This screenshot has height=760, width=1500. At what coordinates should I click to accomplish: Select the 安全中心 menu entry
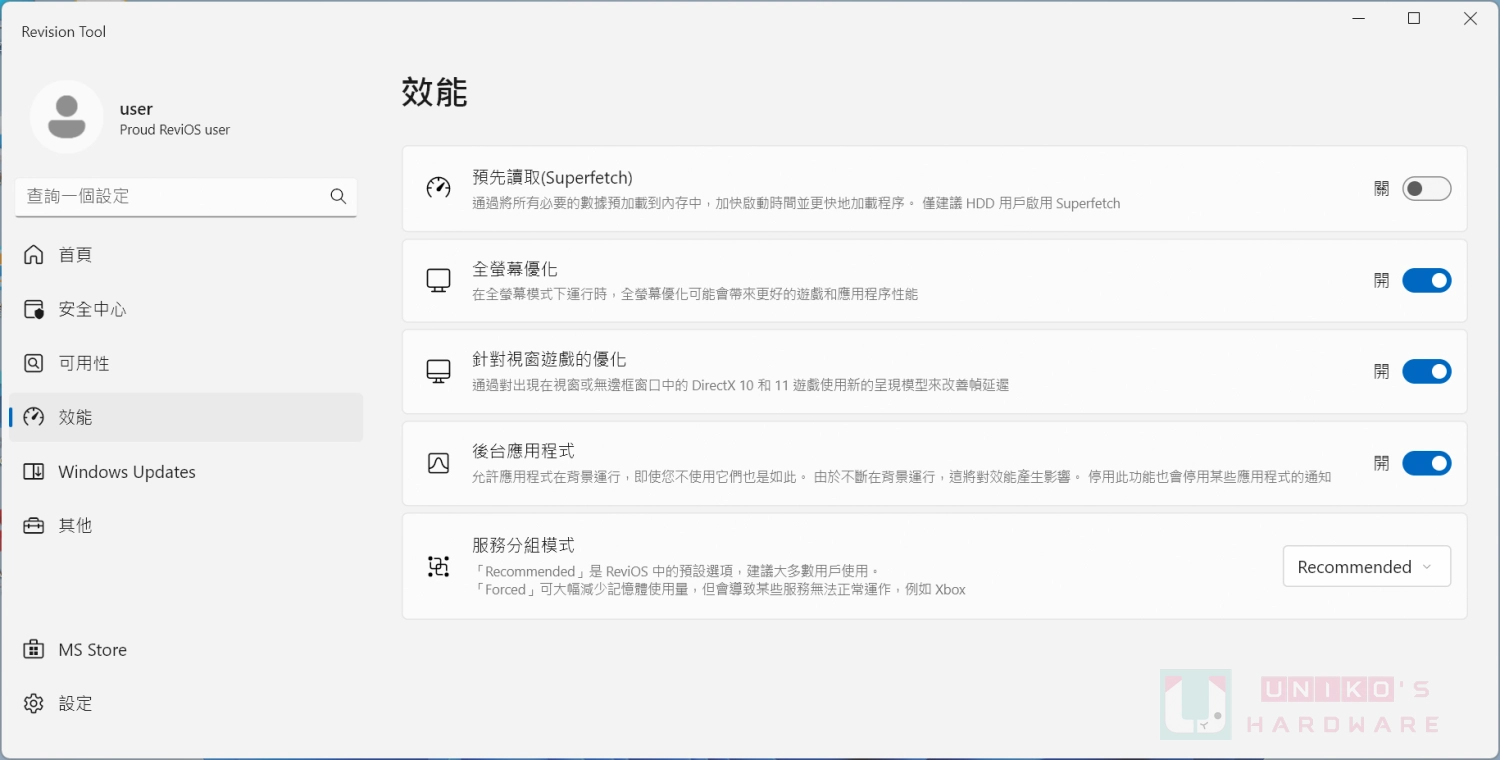[x=90, y=309]
